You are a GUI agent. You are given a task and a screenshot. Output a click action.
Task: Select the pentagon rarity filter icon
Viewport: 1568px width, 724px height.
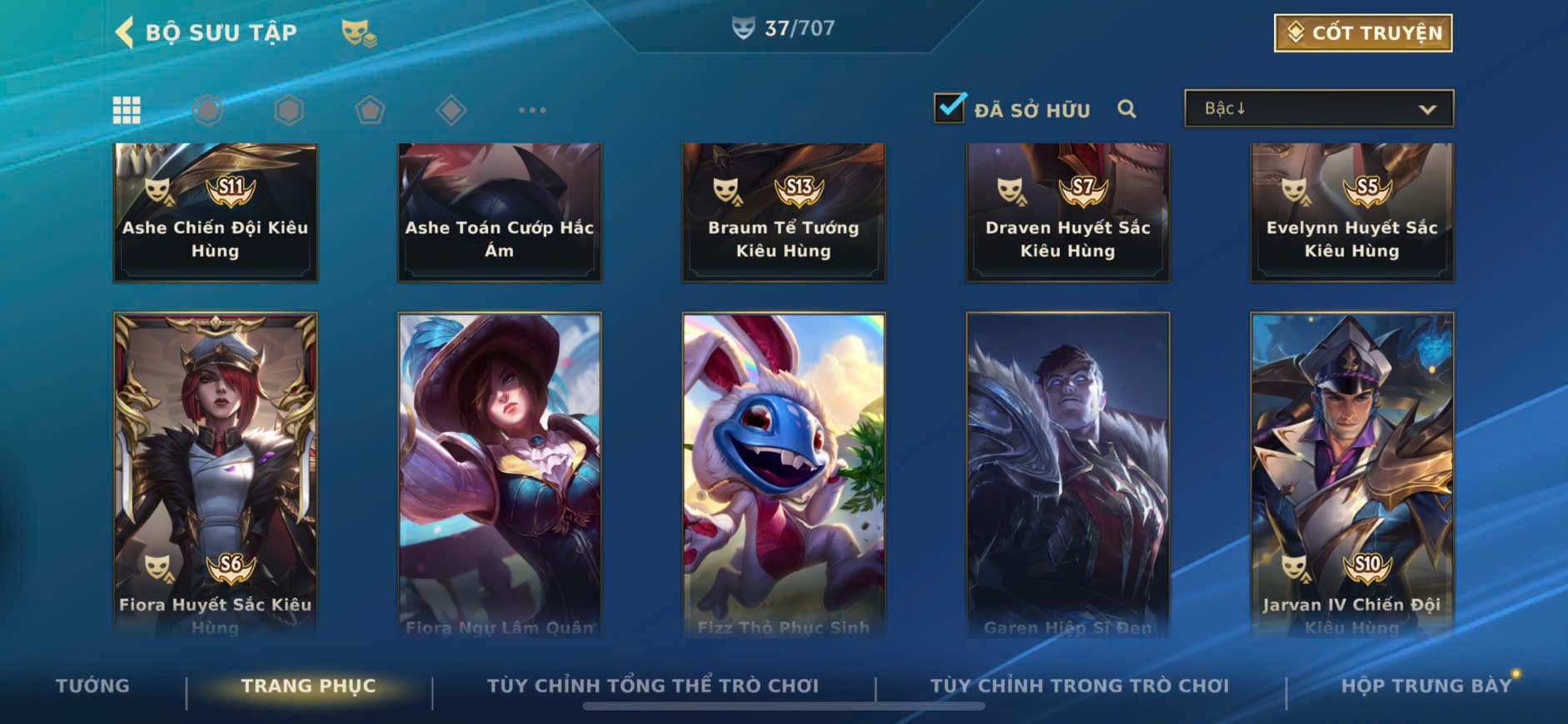pyautogui.click(x=370, y=110)
